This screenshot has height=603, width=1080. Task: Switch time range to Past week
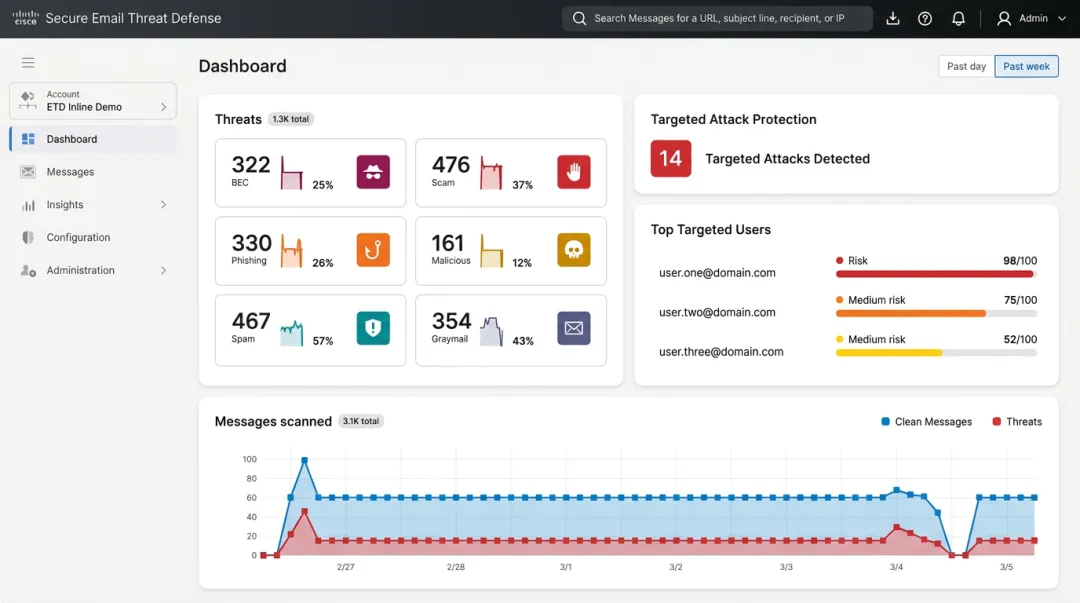point(1026,66)
